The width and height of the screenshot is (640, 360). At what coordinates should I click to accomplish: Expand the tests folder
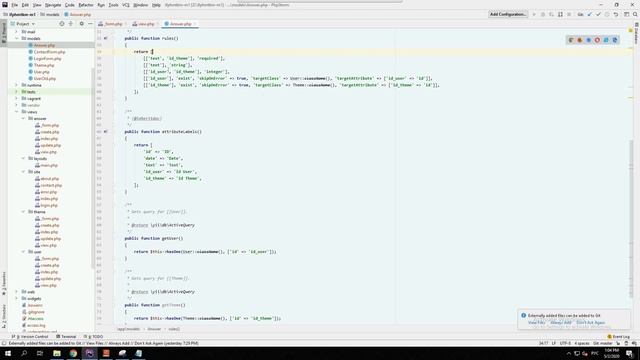coord(17,92)
